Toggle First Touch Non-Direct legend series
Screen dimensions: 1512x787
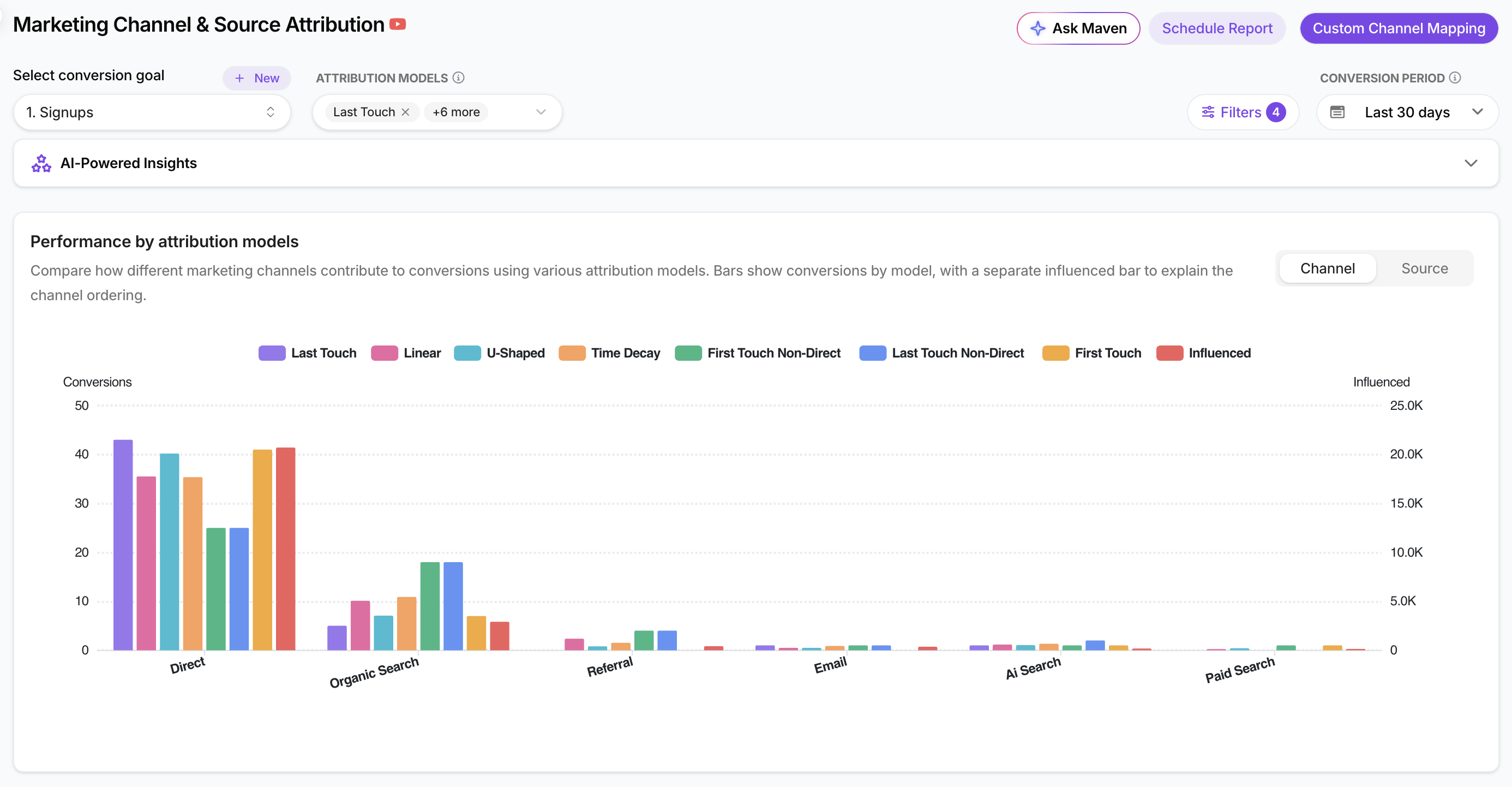click(x=757, y=353)
